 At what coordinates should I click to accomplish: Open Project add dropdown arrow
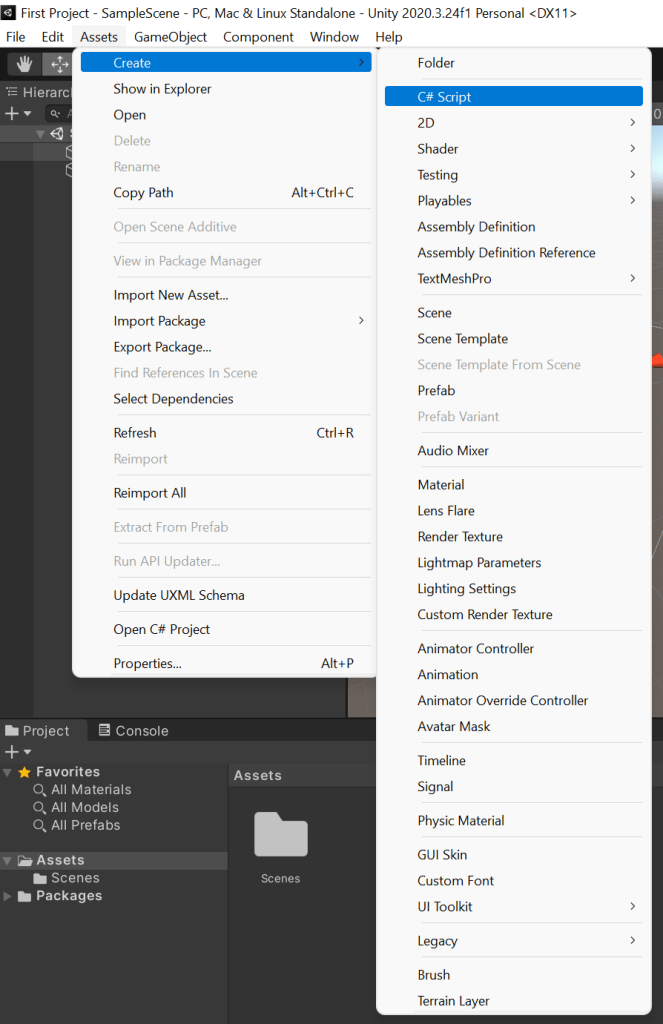[27, 752]
